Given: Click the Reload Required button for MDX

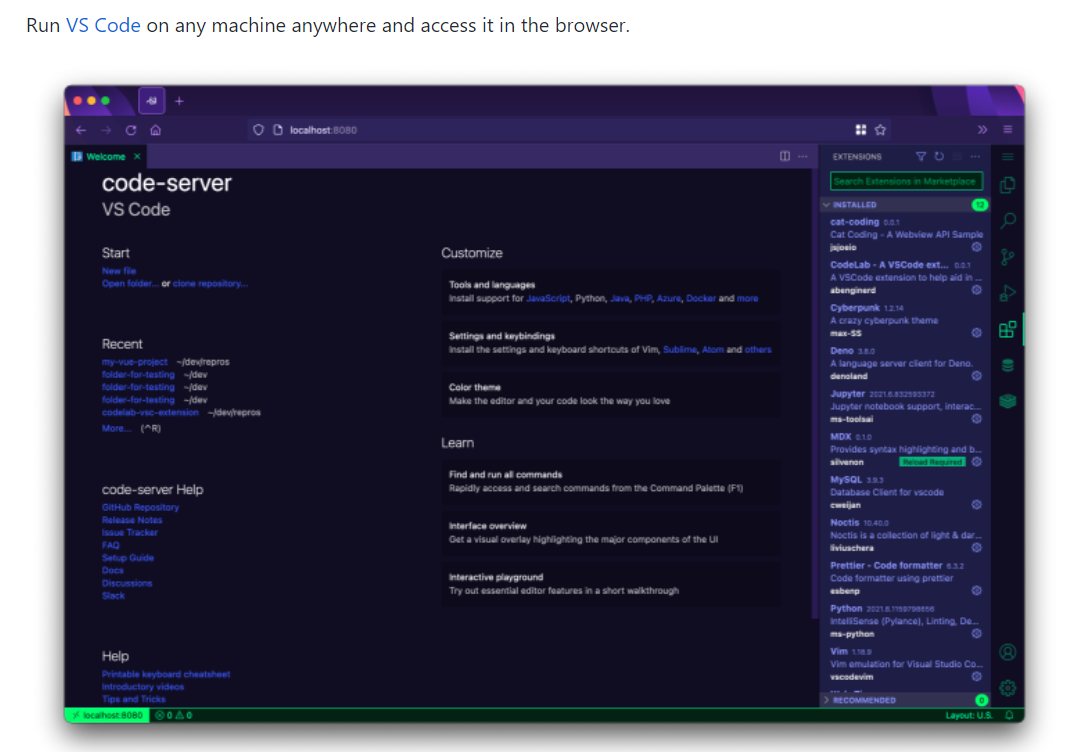Looking at the screenshot, I should [x=932, y=462].
